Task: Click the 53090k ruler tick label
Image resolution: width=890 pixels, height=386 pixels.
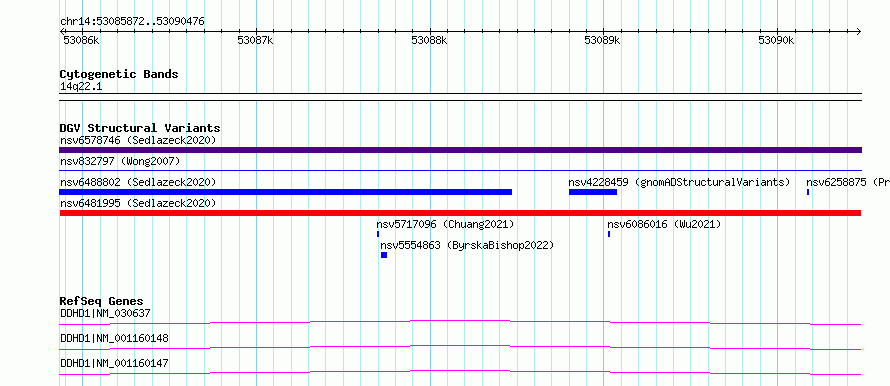Action: pyautogui.click(x=776, y=40)
